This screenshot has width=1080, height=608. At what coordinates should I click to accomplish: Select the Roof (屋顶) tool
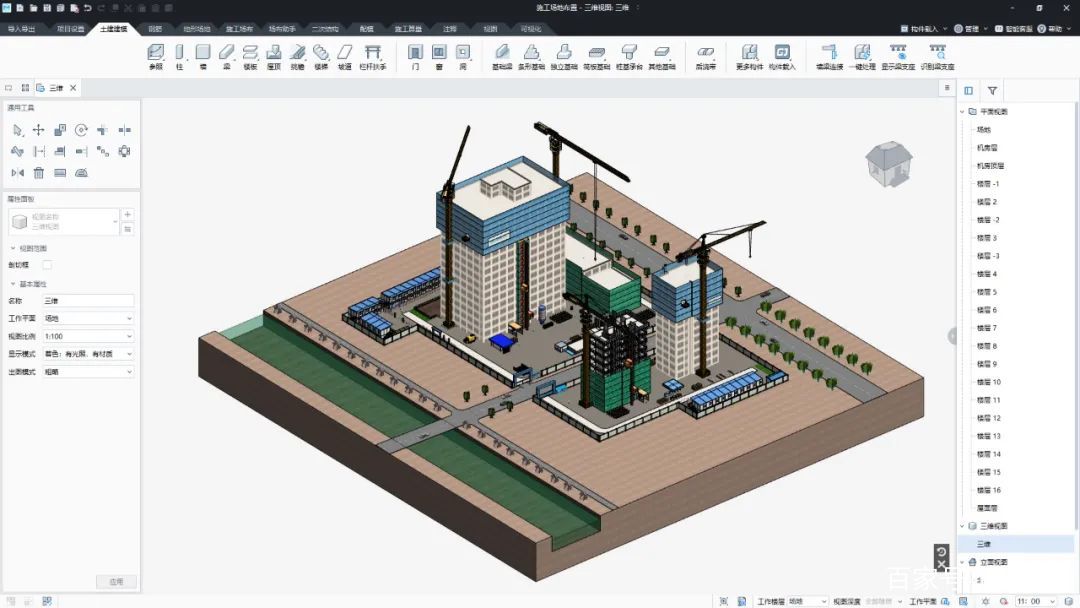(x=273, y=57)
